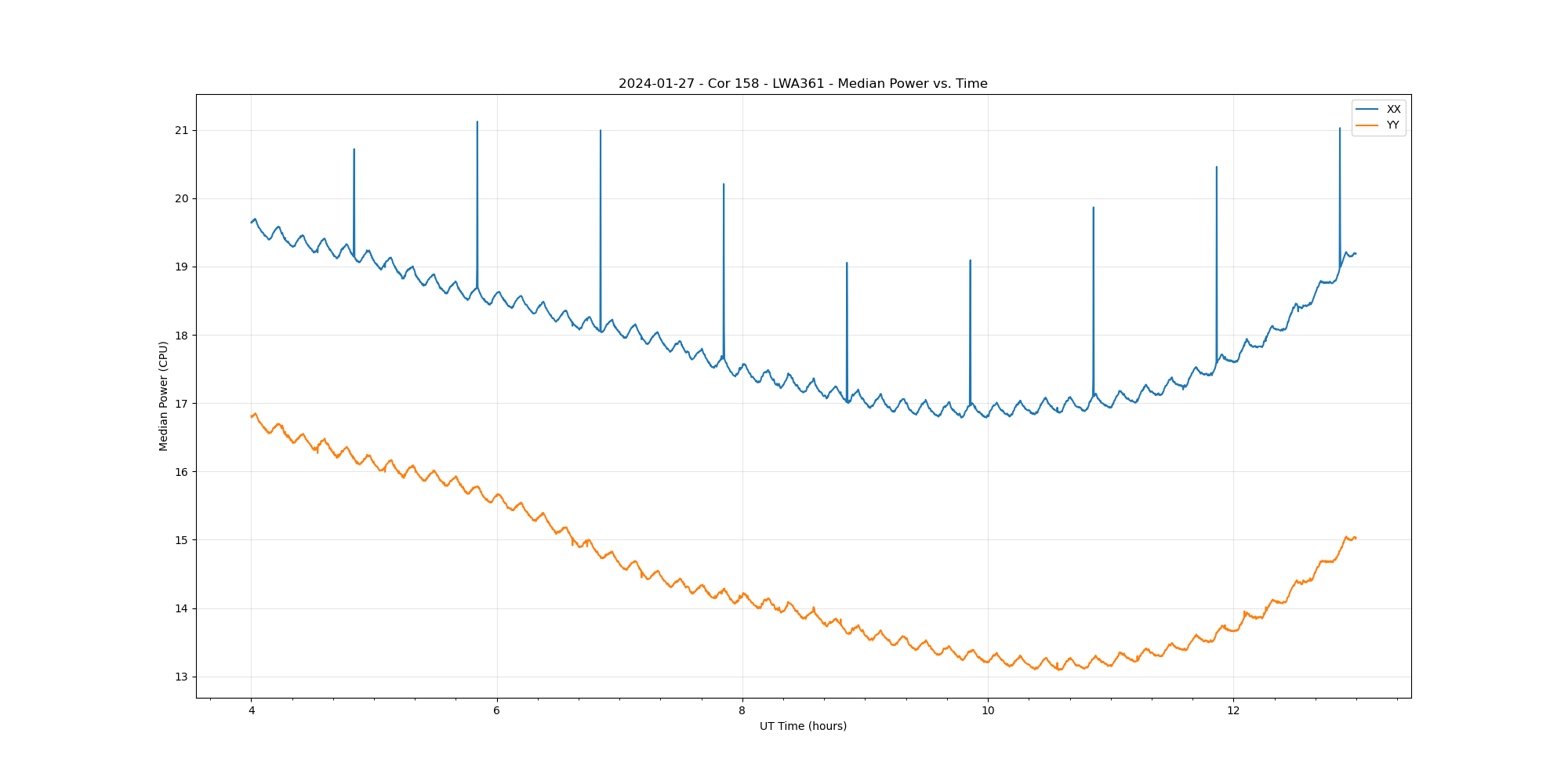Viewport: 1568px width, 784px height.
Task: Click the start of the orange YY curve
Action: coord(252,416)
